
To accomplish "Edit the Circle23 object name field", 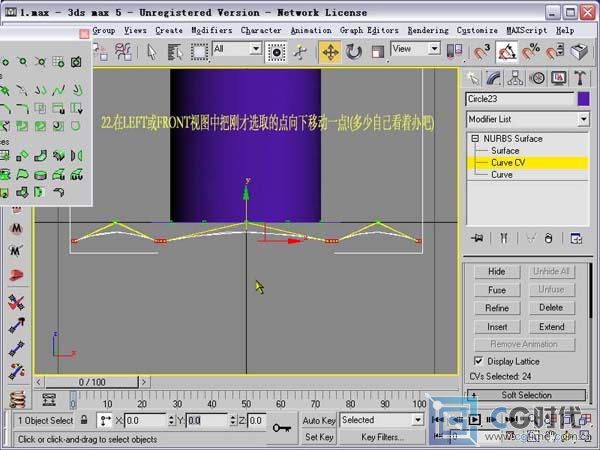I will point(520,99).
